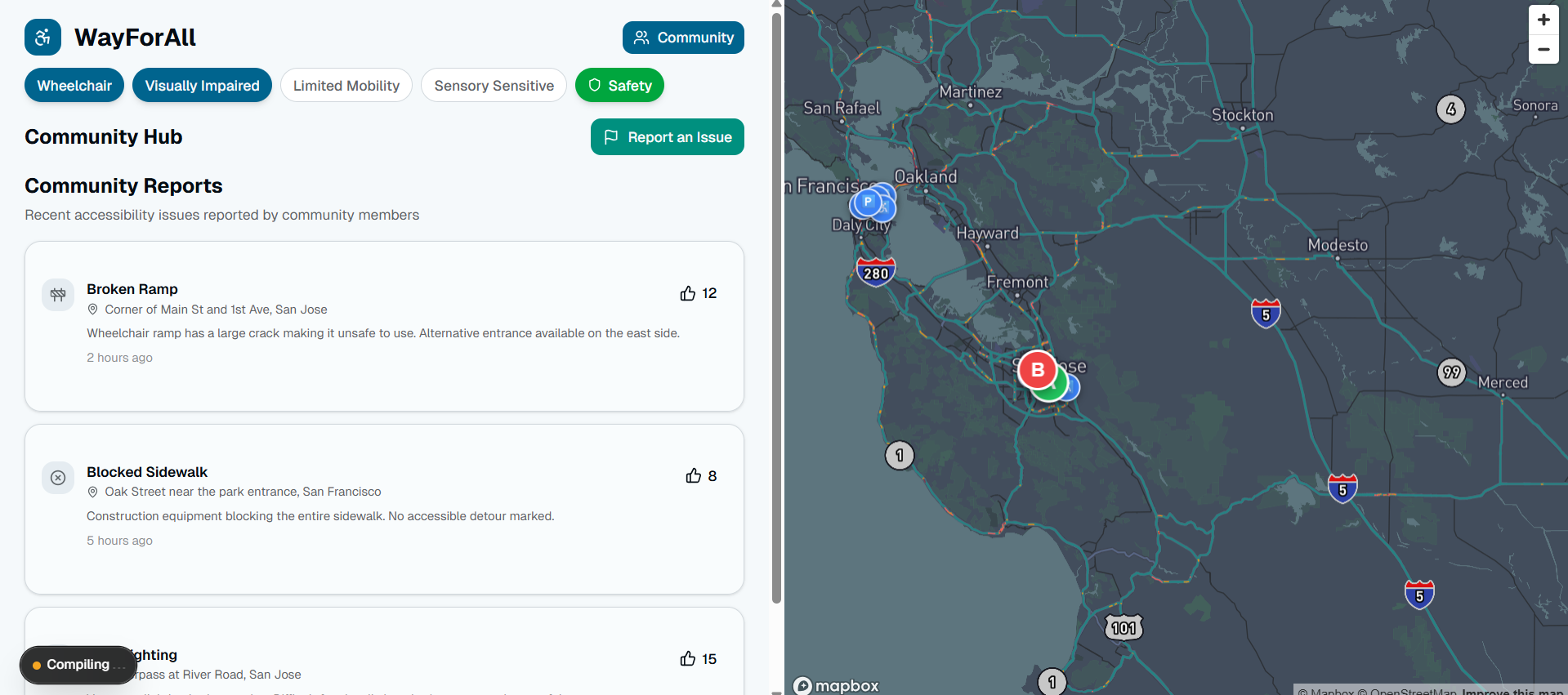Open the Blocked Sidewalk report title

tap(147, 472)
